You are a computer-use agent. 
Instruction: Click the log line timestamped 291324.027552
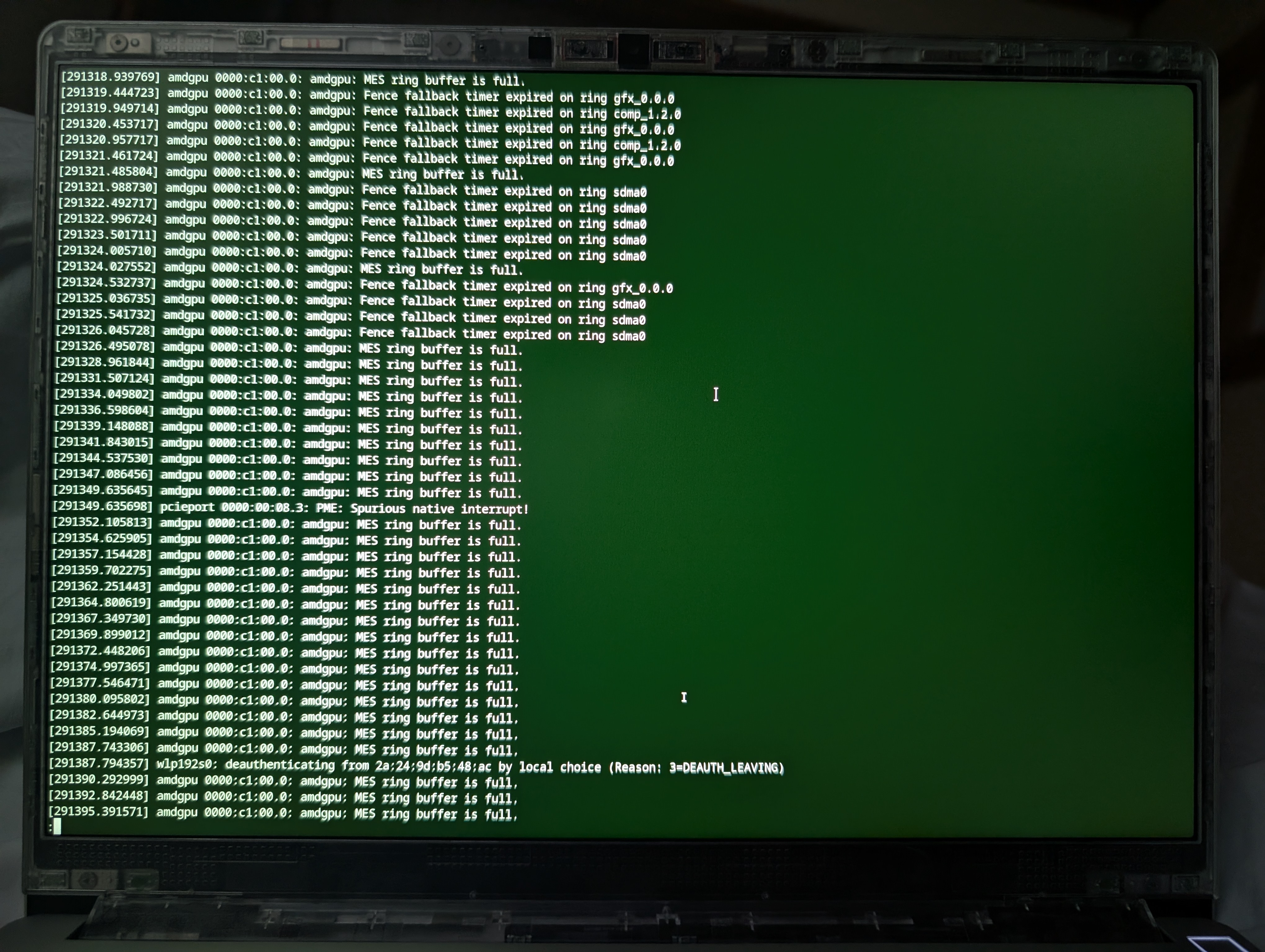(x=289, y=268)
